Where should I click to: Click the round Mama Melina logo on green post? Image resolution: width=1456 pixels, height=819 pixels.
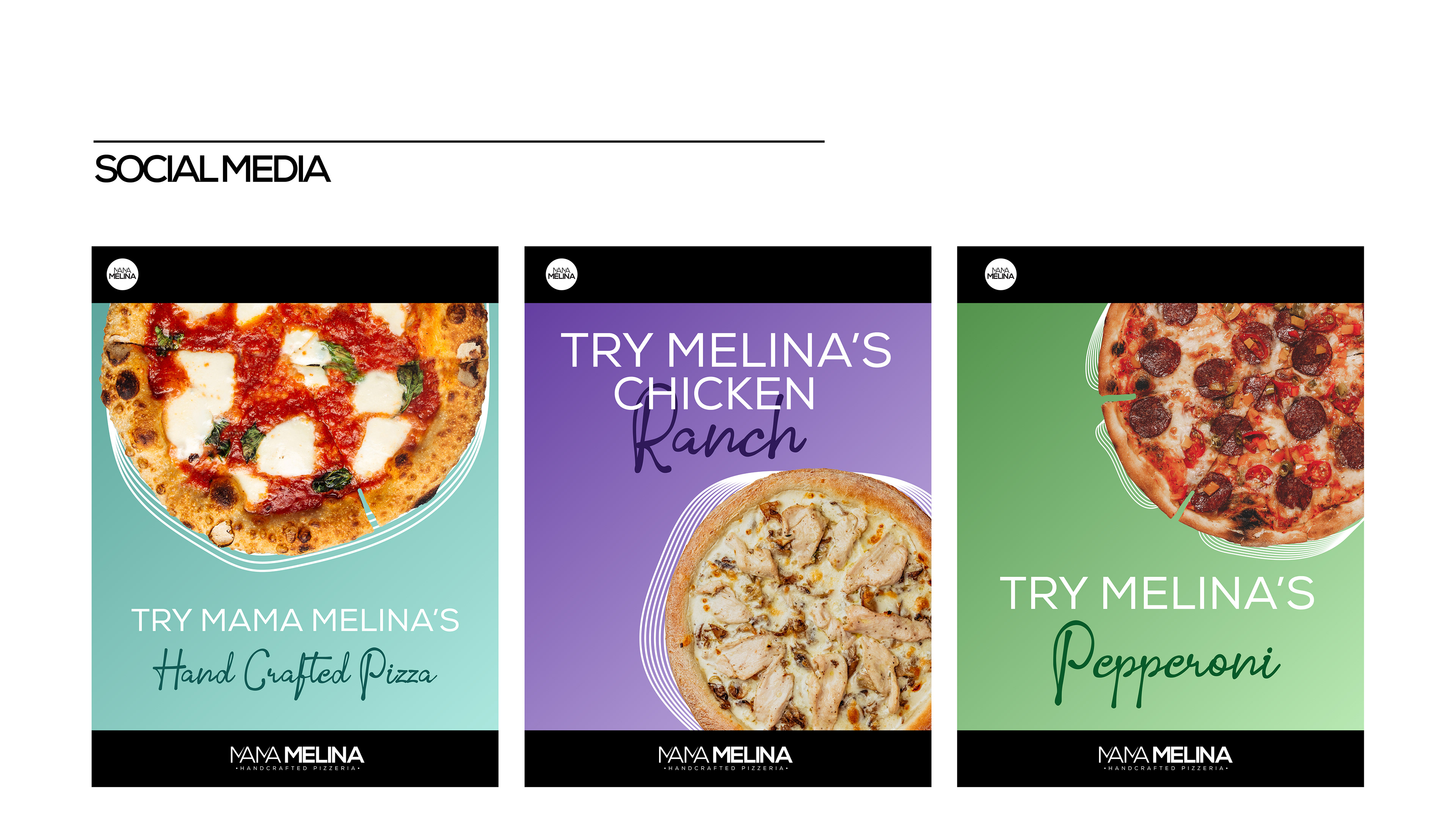click(x=1001, y=274)
